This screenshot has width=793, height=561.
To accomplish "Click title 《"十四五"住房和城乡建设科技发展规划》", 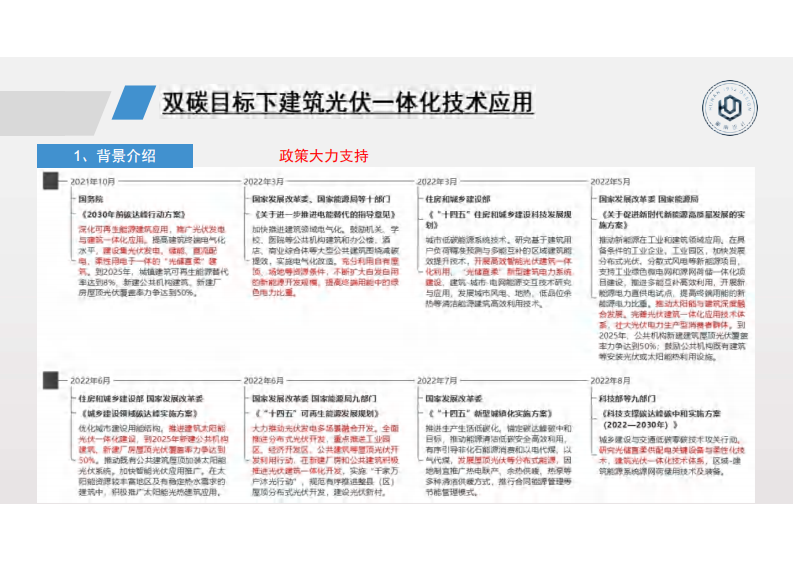I will pyautogui.click(x=499, y=220).
